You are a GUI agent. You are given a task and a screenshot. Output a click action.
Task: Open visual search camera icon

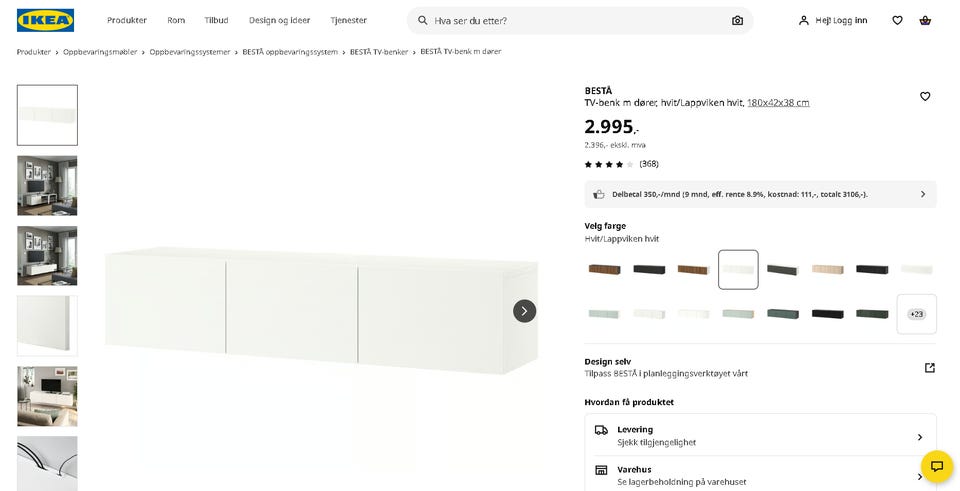[x=737, y=21]
